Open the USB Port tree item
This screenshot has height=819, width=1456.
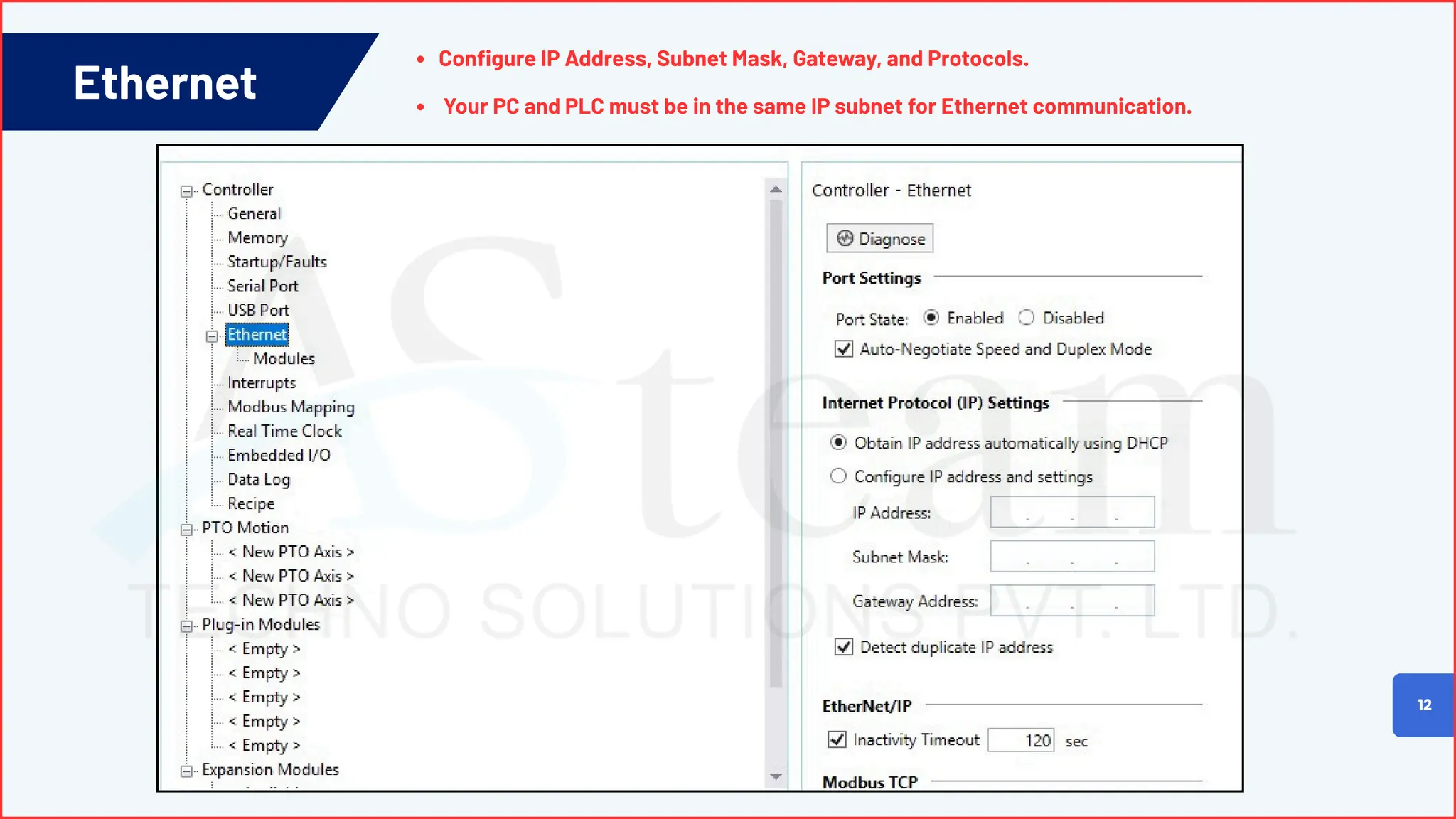258,310
